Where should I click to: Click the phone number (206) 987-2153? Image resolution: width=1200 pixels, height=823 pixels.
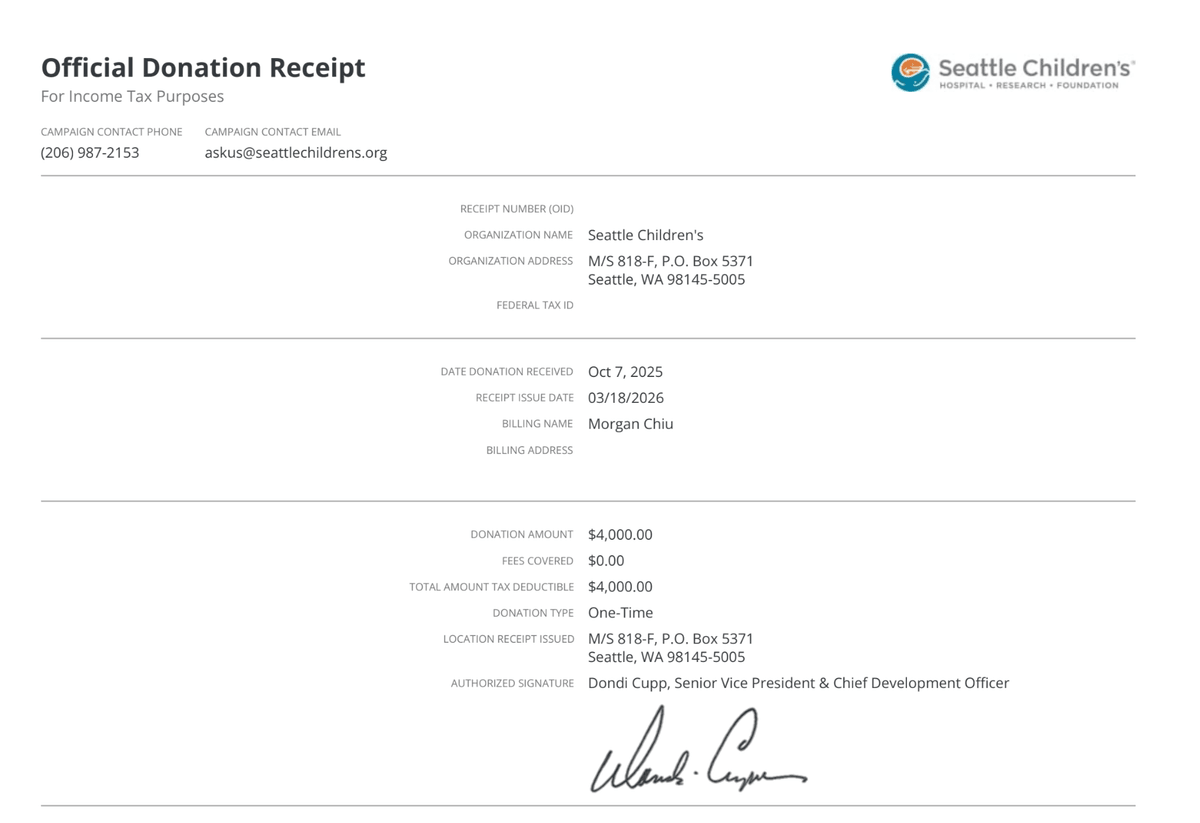pyautogui.click(x=90, y=153)
